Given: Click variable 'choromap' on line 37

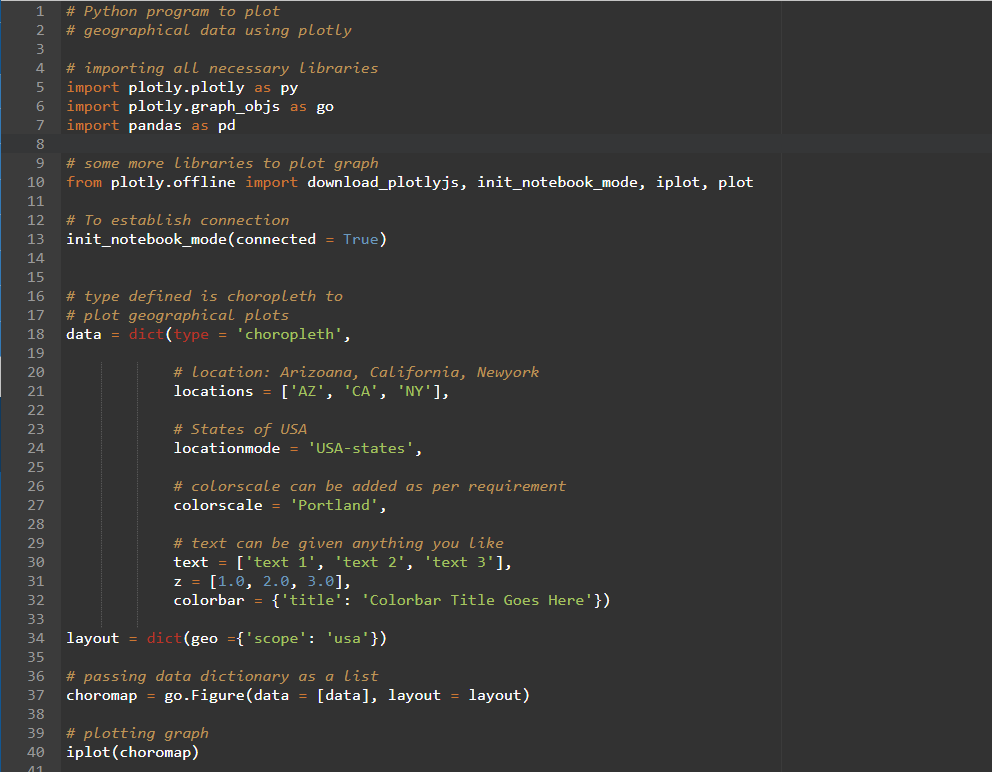Looking at the screenshot, I should click(x=101, y=695).
